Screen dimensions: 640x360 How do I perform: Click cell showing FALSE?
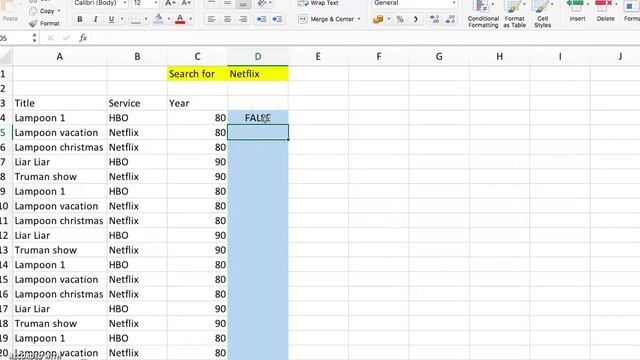coord(258,118)
